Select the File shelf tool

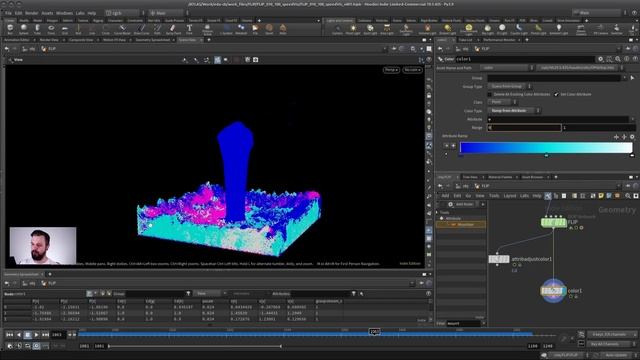pyautogui.click(x=256, y=29)
